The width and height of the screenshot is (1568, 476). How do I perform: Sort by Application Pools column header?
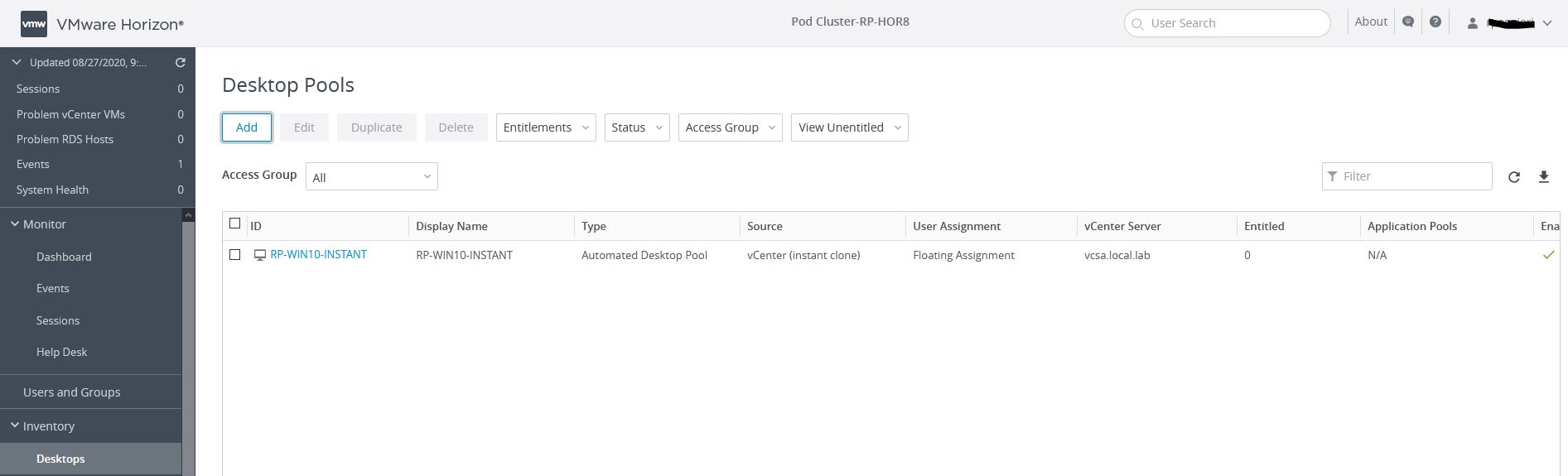1412,226
